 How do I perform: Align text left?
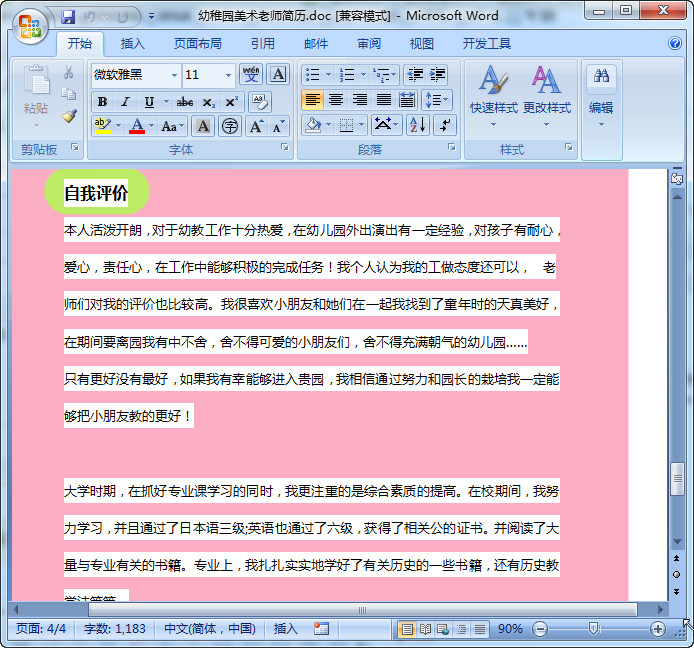click(x=312, y=100)
